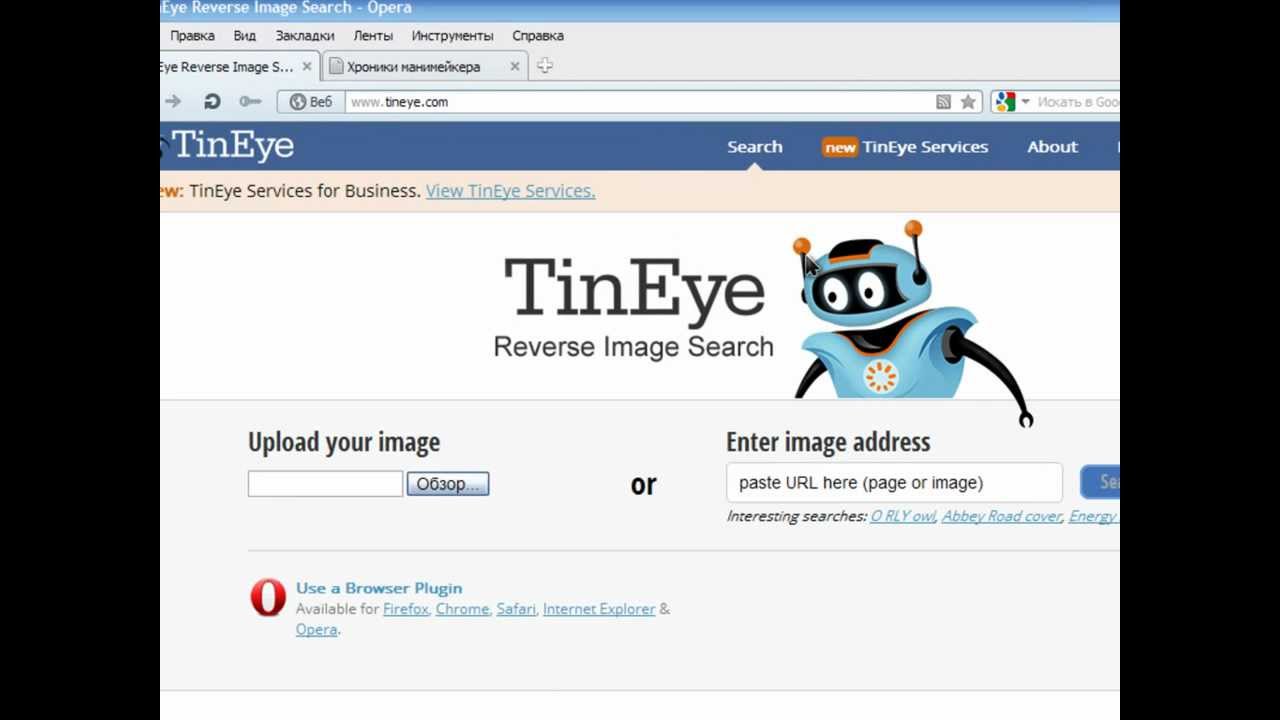
Task: Close the Хроники манимейкера tab
Action: 515,67
